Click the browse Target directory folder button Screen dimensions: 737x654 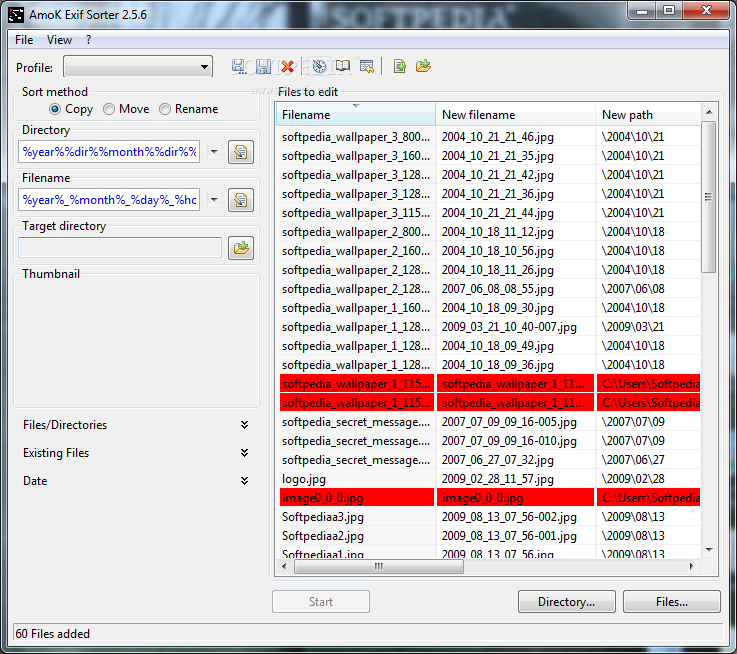(241, 248)
